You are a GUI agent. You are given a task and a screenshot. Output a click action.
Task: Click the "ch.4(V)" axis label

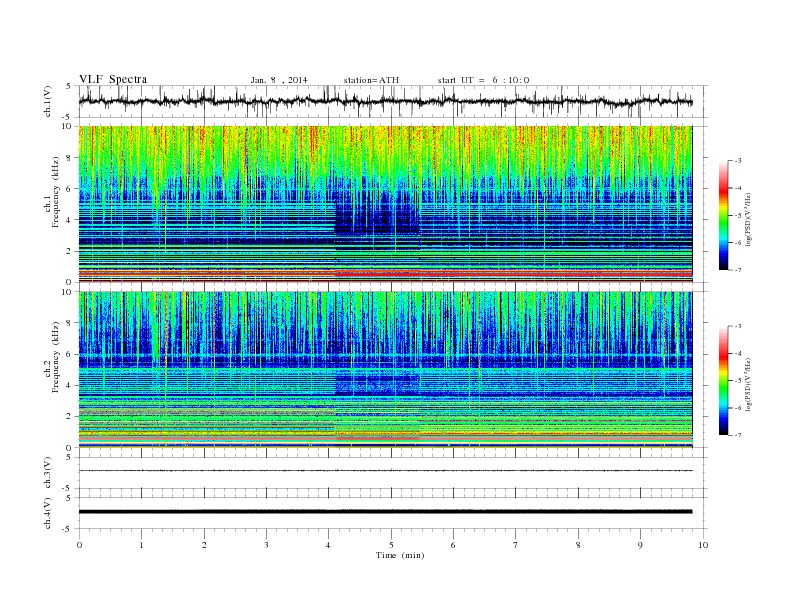click(x=47, y=513)
